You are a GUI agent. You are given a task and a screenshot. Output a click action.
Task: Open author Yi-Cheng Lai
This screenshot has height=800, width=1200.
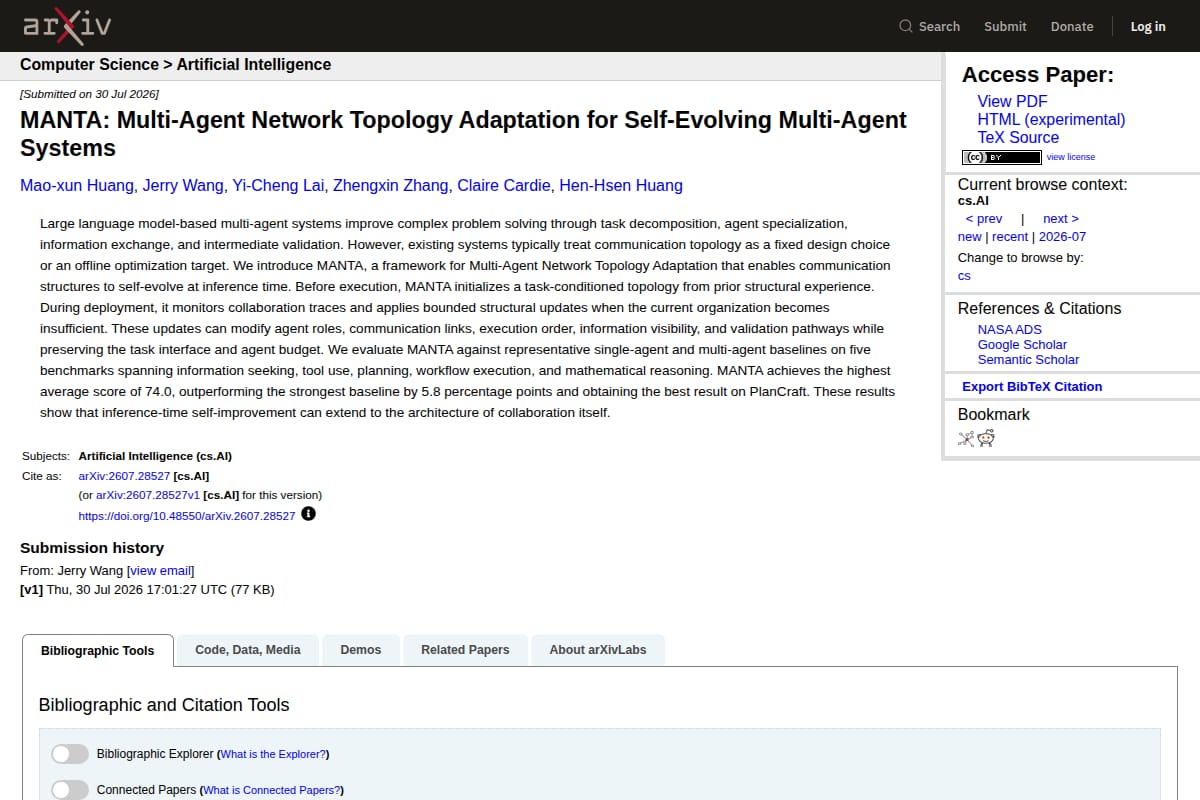[278, 185]
